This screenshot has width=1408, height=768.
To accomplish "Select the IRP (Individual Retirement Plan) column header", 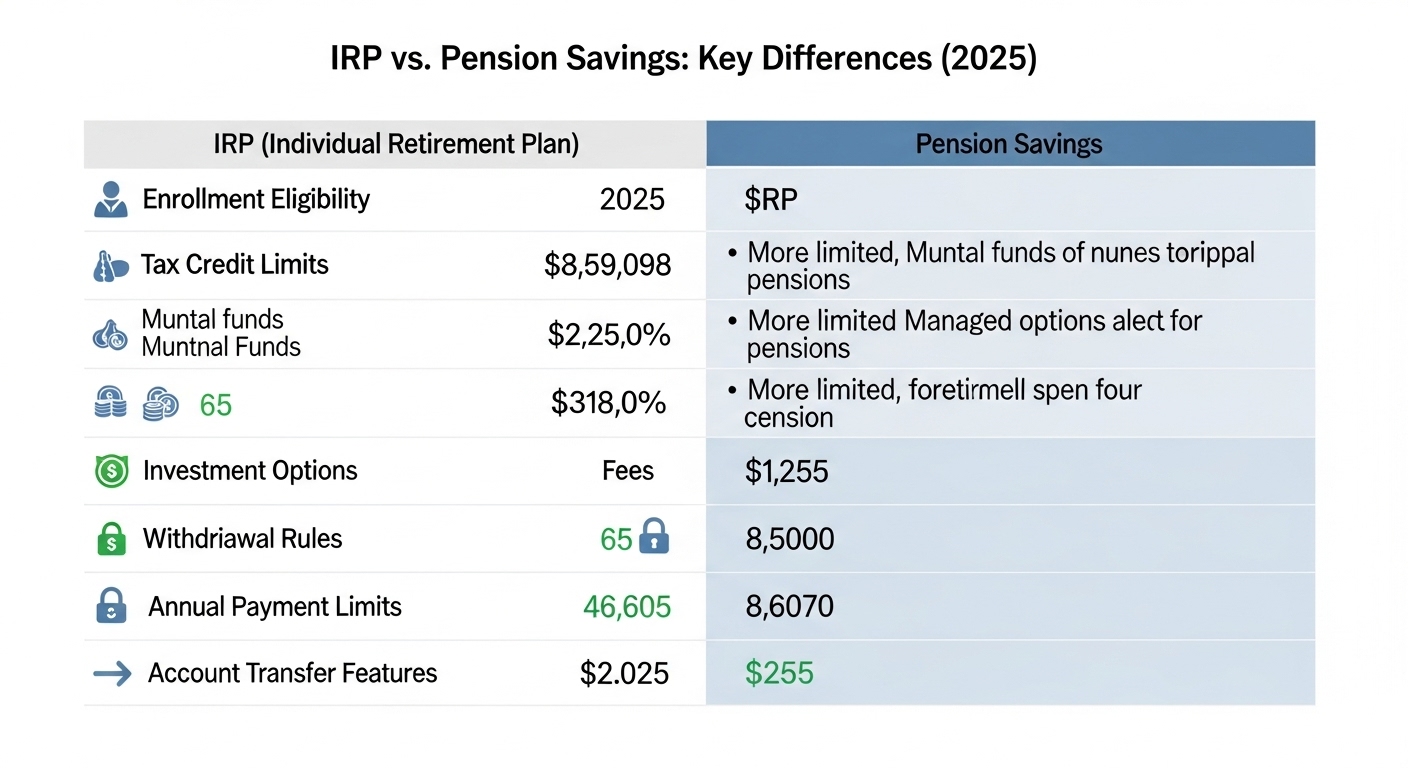I will coord(396,144).
